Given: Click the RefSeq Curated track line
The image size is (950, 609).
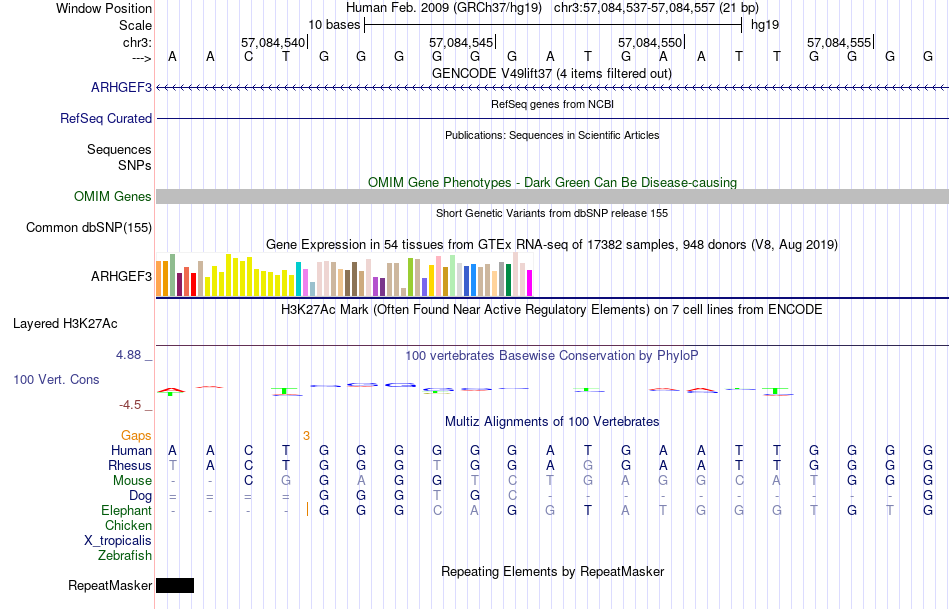Looking at the screenshot, I should pyautogui.click(x=553, y=118).
